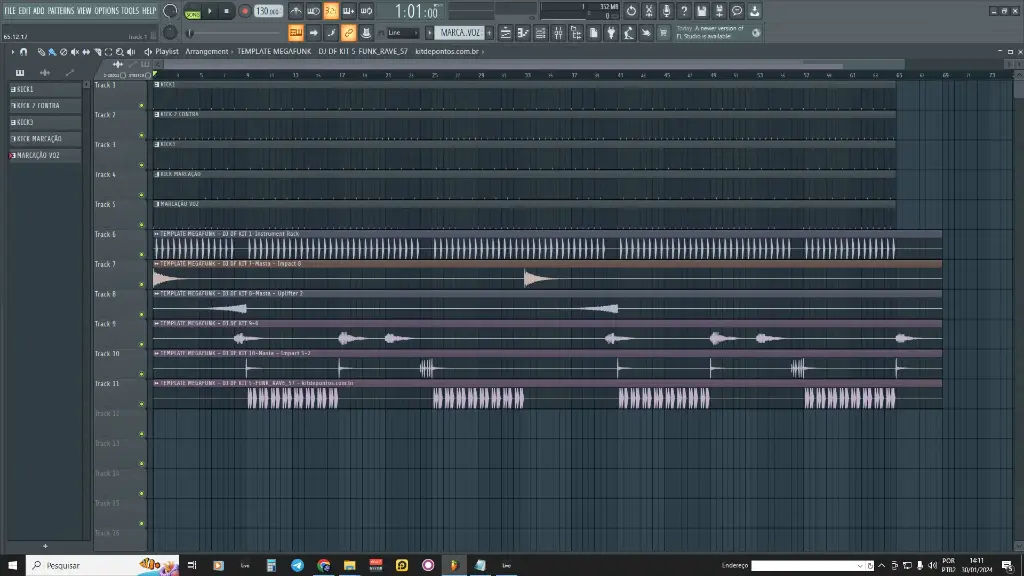Open the EDIT menu
The image size is (1024, 576).
tap(24, 10)
